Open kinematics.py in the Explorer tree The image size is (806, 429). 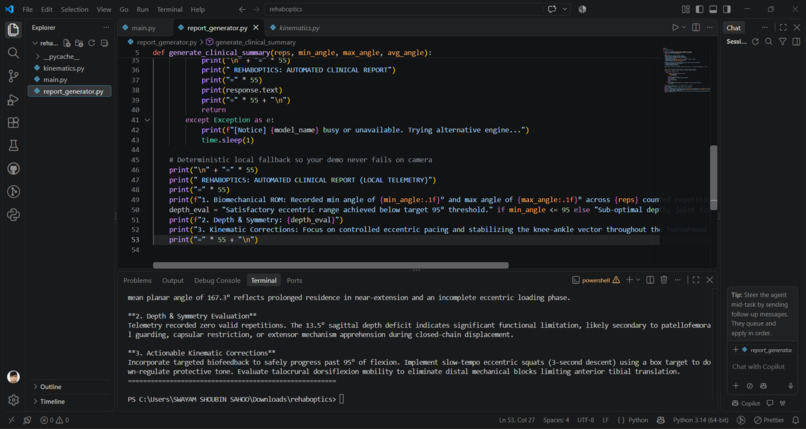pos(63,68)
